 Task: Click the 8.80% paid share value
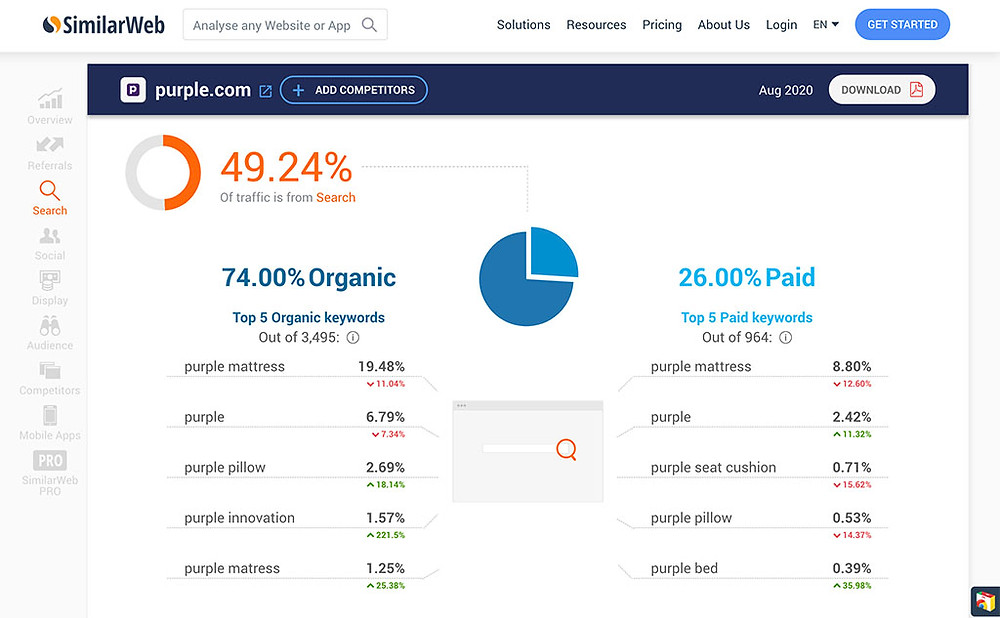click(852, 367)
